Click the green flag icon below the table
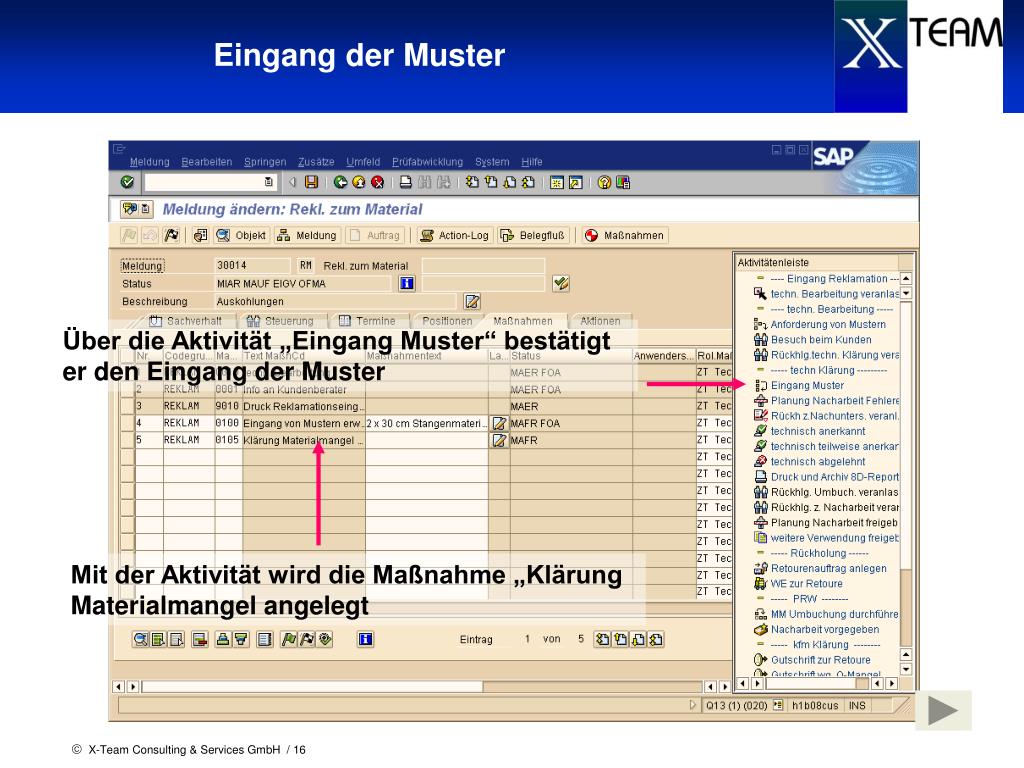This screenshot has width=1024, height=768. click(x=288, y=639)
